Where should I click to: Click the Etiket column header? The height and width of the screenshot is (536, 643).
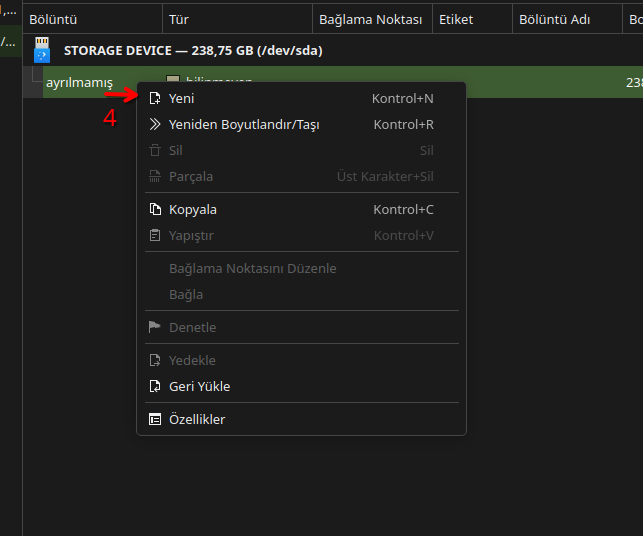pos(456,19)
